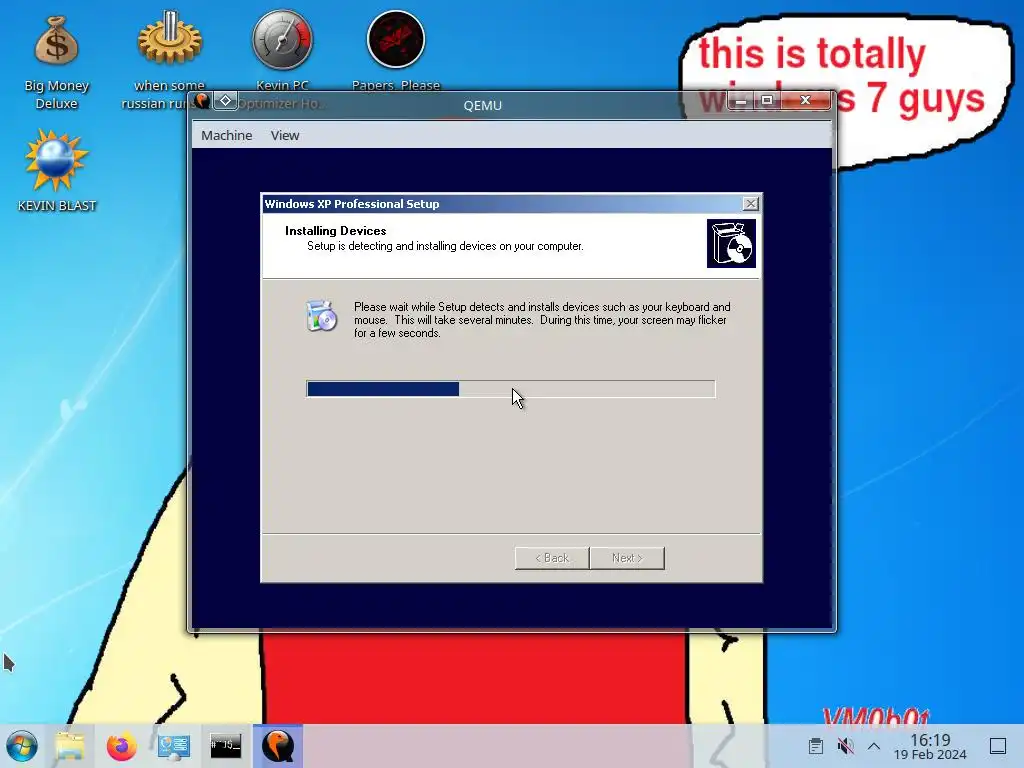Click show desktop button in tray
This screenshot has height=768, width=1024.
pos(998,746)
